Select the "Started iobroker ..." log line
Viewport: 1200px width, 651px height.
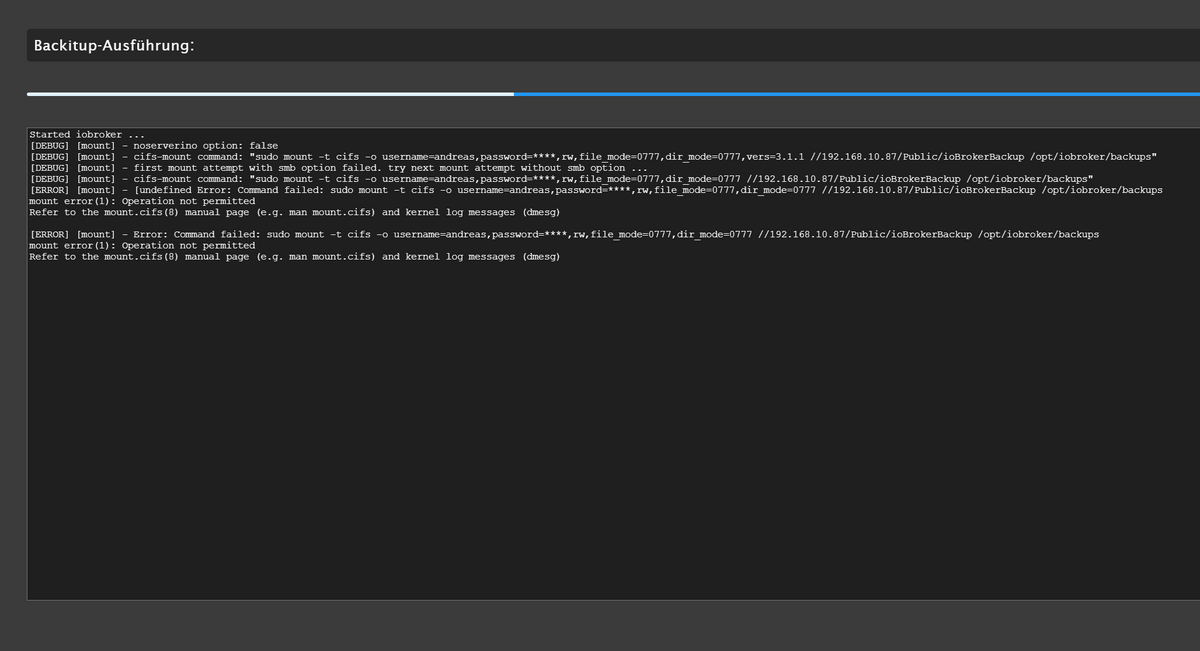click(87, 135)
